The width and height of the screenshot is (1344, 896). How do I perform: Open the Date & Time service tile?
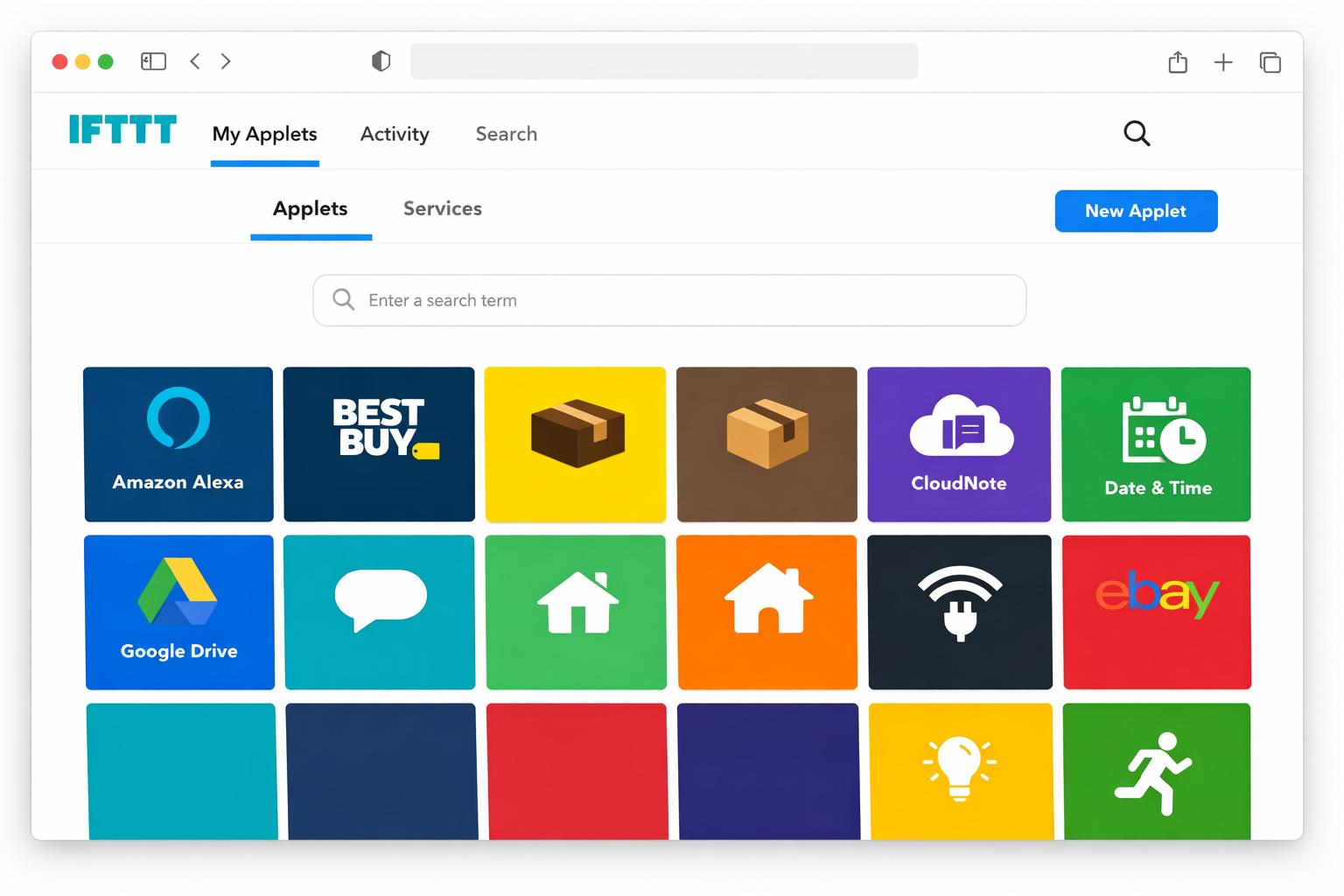point(1156,444)
